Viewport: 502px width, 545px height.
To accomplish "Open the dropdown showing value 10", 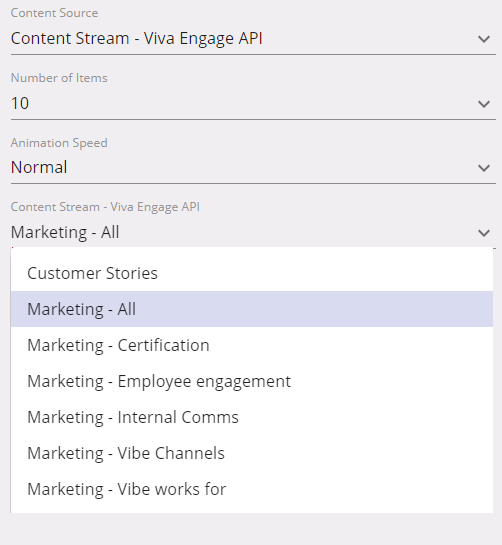I will click(253, 104).
